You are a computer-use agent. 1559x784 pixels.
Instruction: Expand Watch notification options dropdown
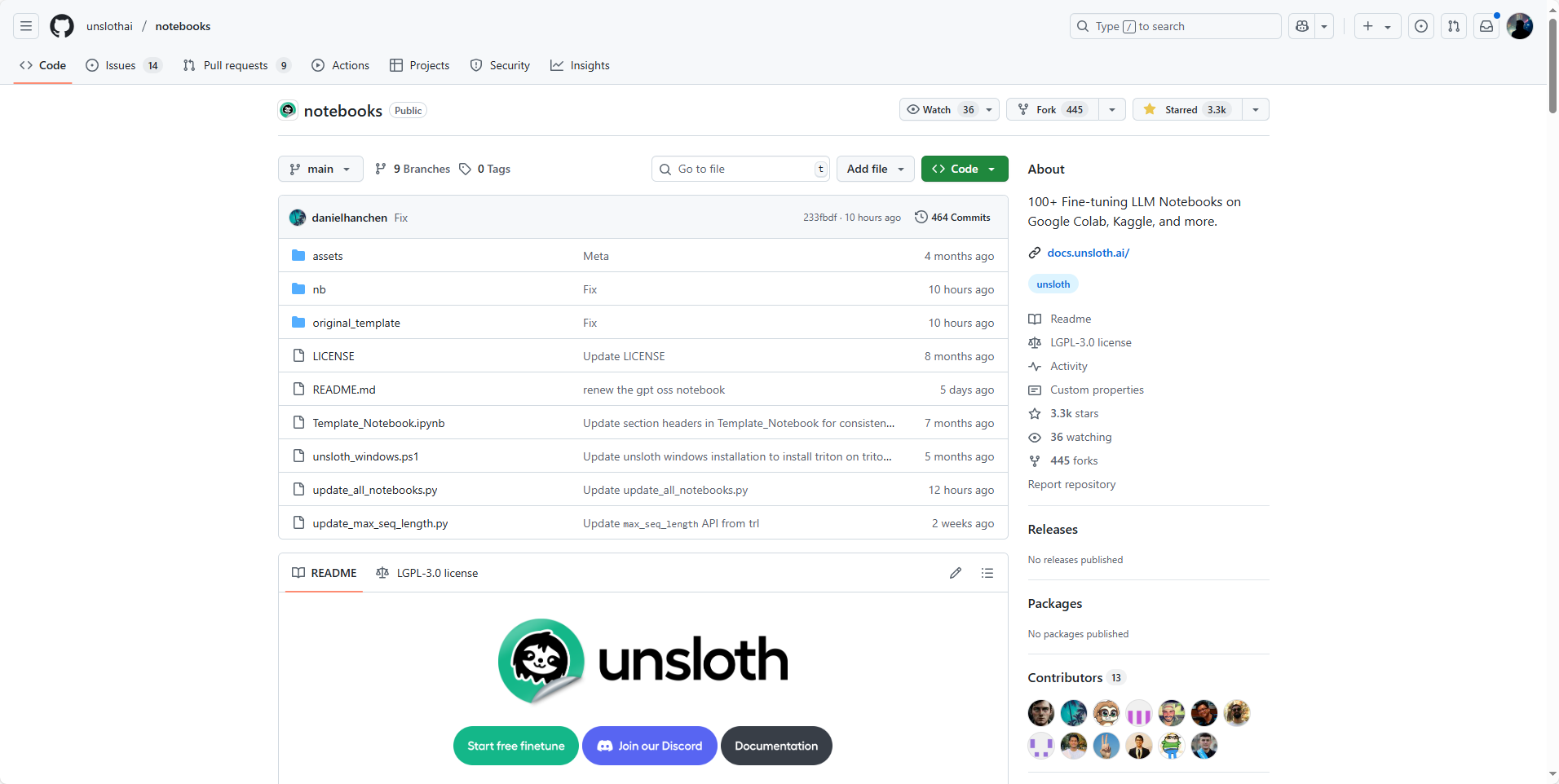coord(989,109)
